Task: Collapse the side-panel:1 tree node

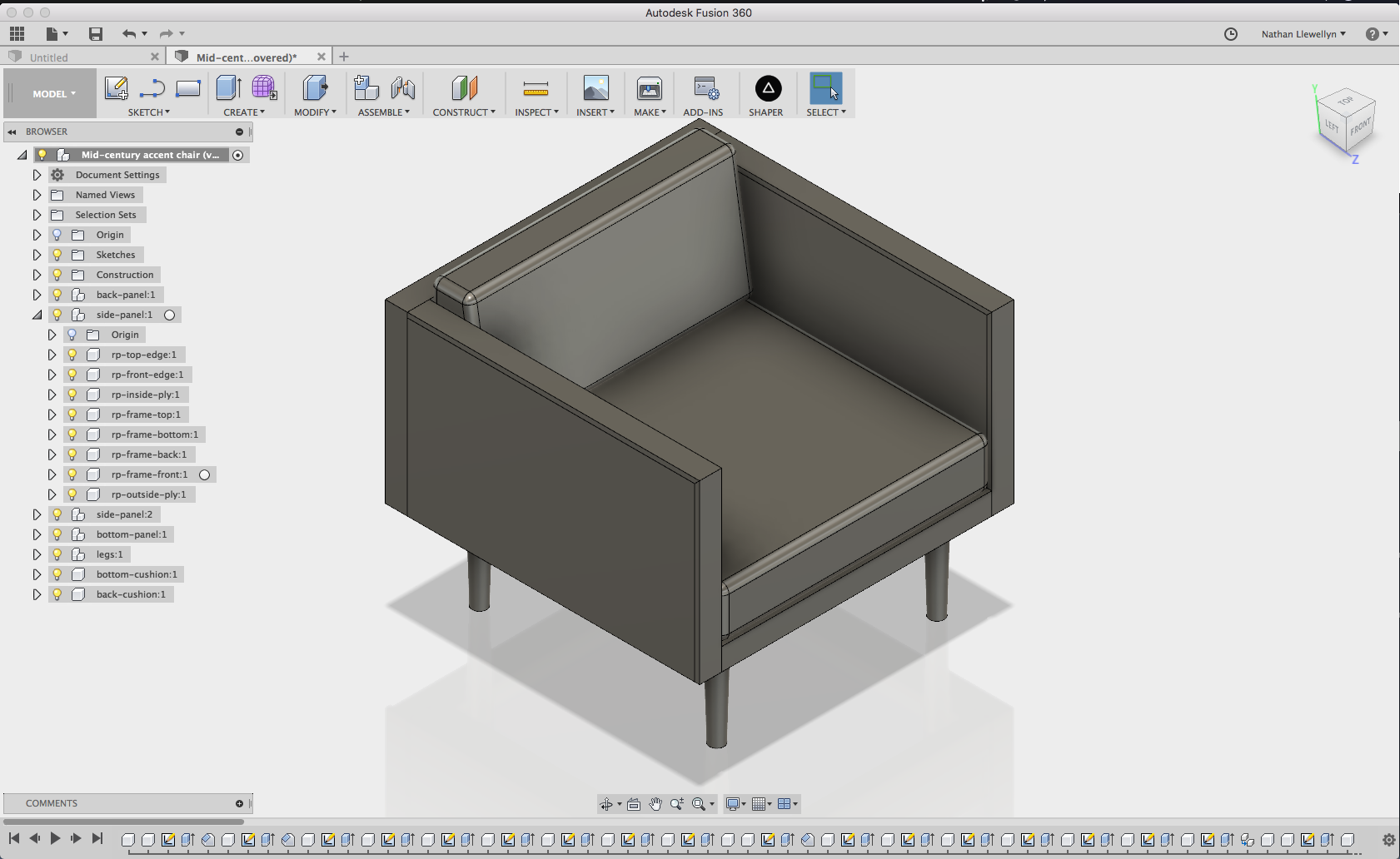Action: click(x=37, y=315)
